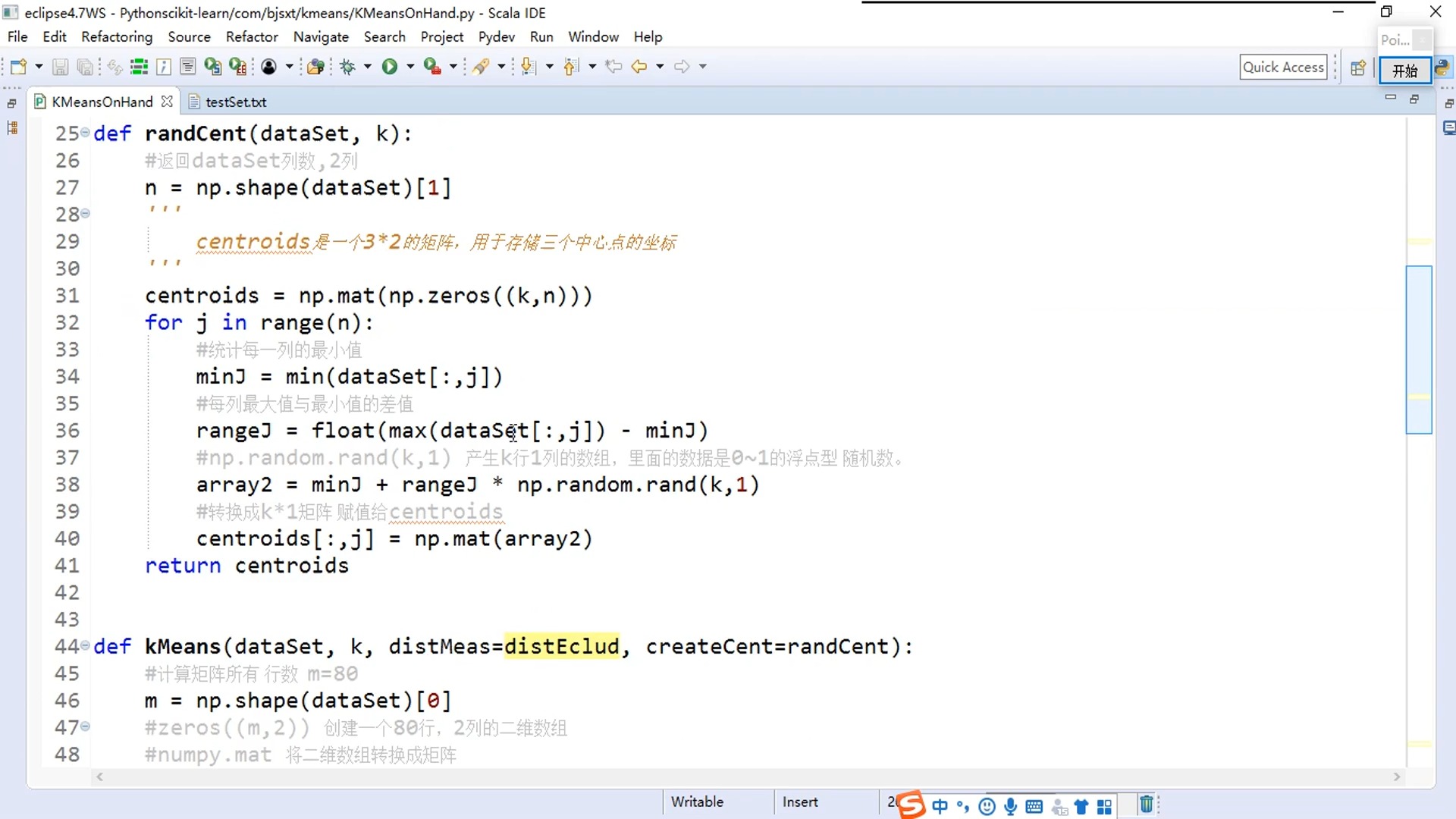Collapse the kMeans function fold at line 44
The image size is (1456, 819).
click(x=86, y=645)
